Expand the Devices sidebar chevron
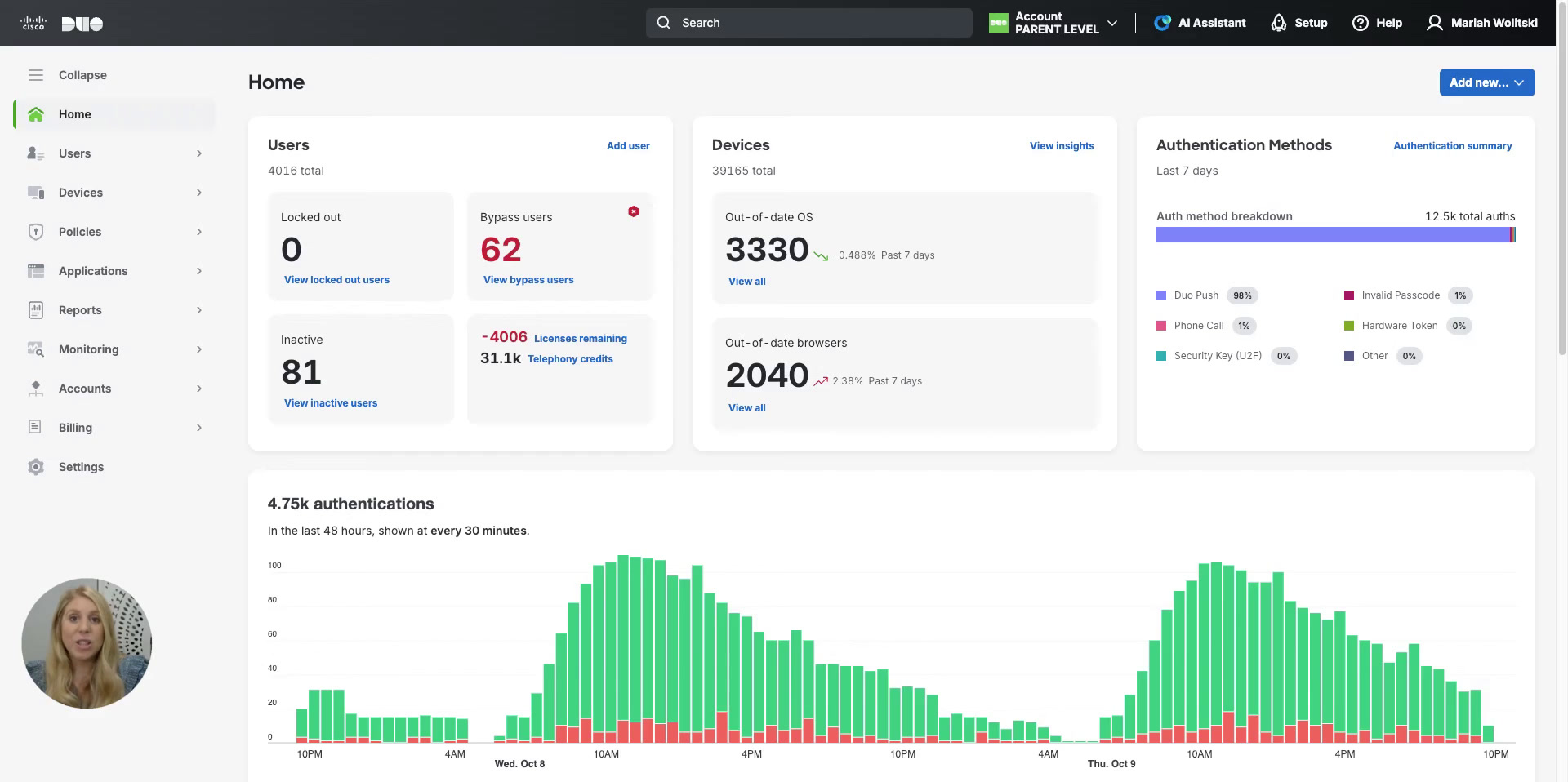The height and width of the screenshot is (782, 1568). click(x=199, y=193)
